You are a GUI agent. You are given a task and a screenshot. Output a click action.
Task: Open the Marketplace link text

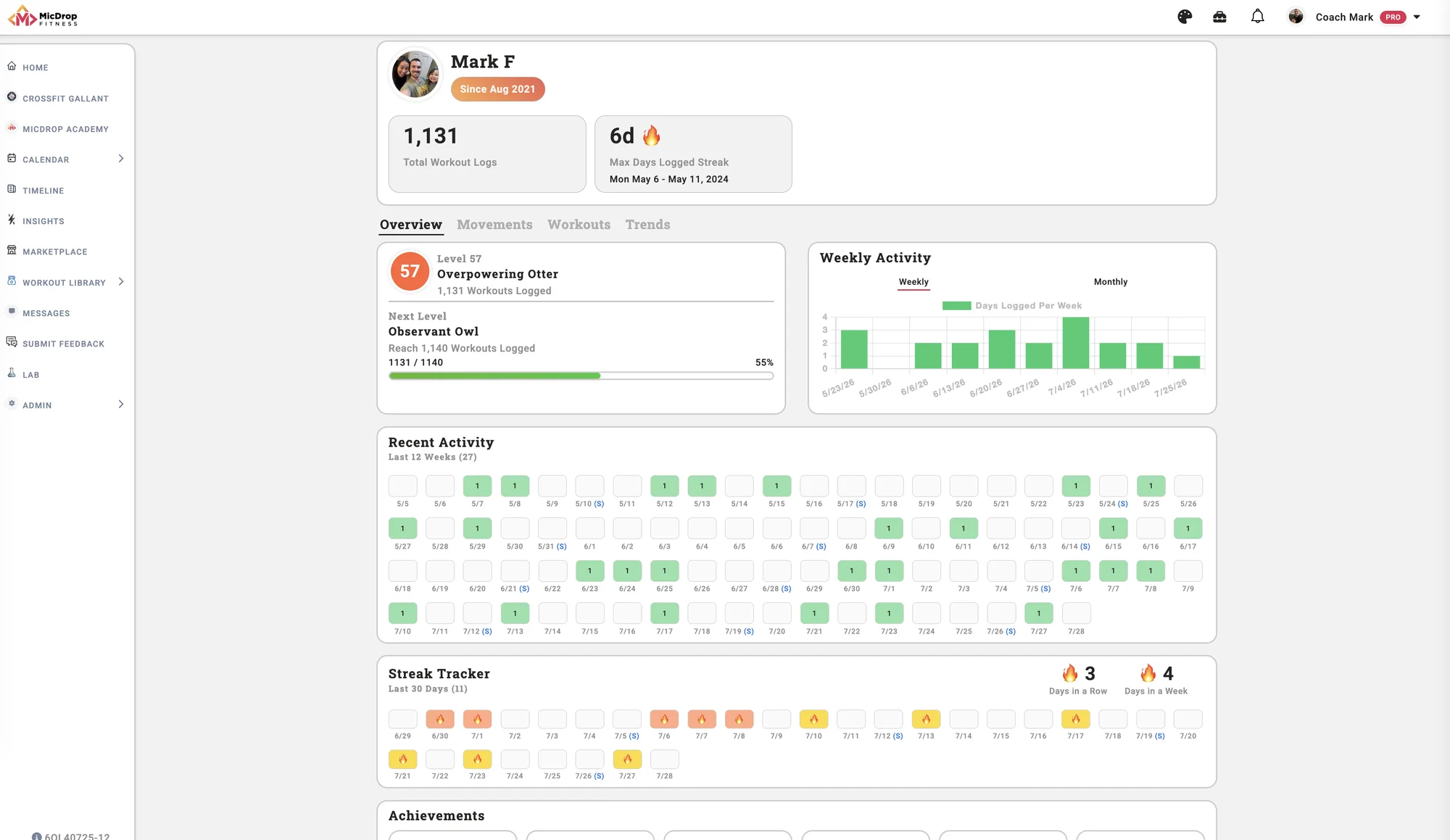coord(55,252)
